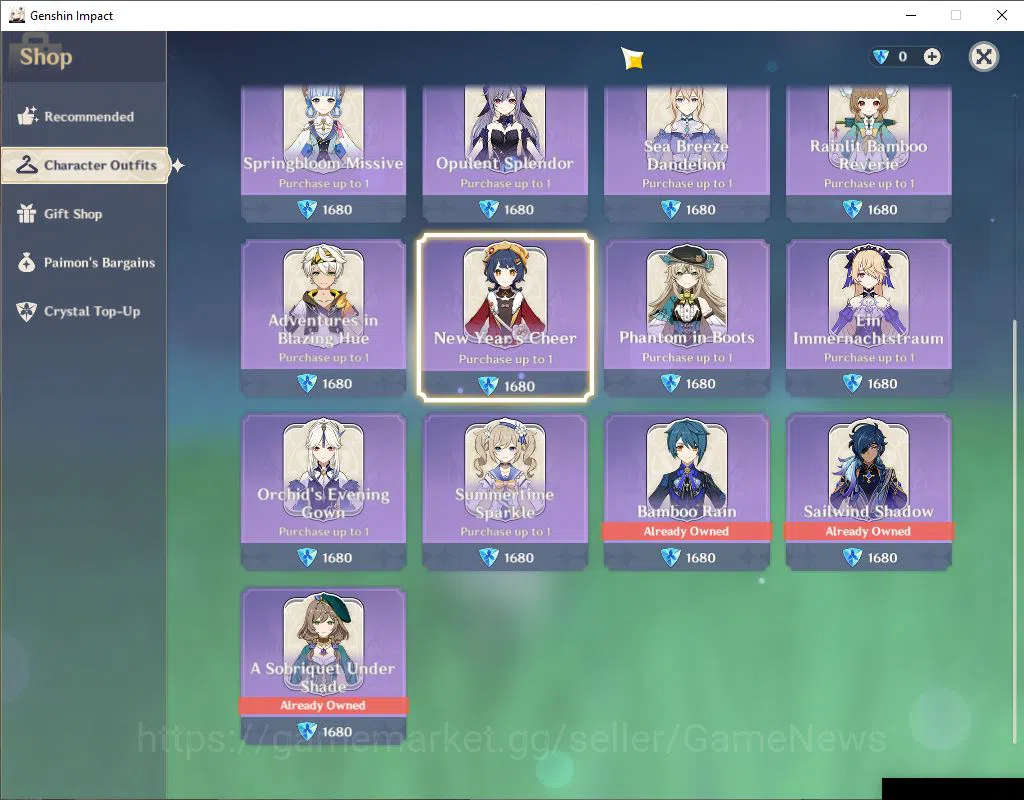The height and width of the screenshot is (800, 1024).
Task: Click 'Purchase up to 1' under Phantom in Boots
Action: (687, 357)
